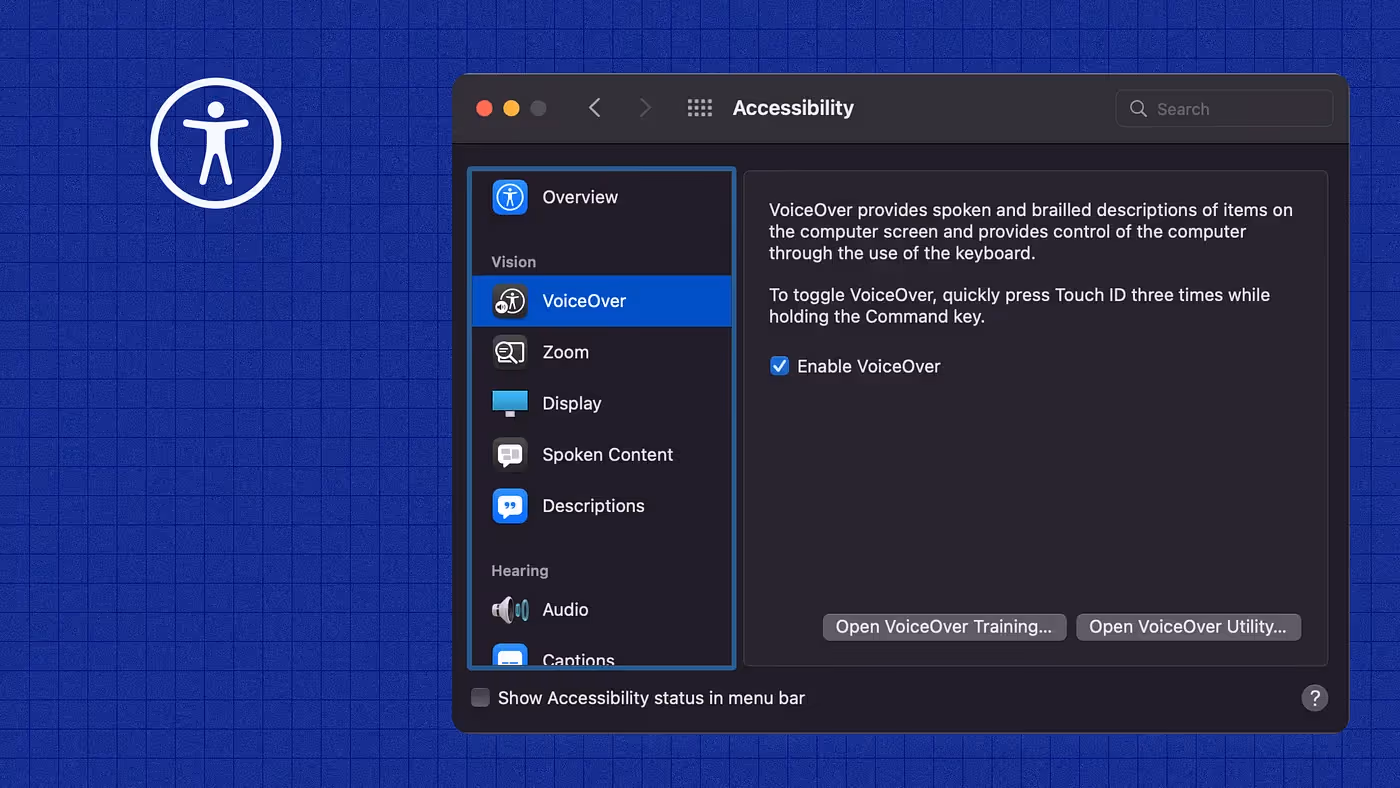Open help with the question mark button

point(1314,698)
